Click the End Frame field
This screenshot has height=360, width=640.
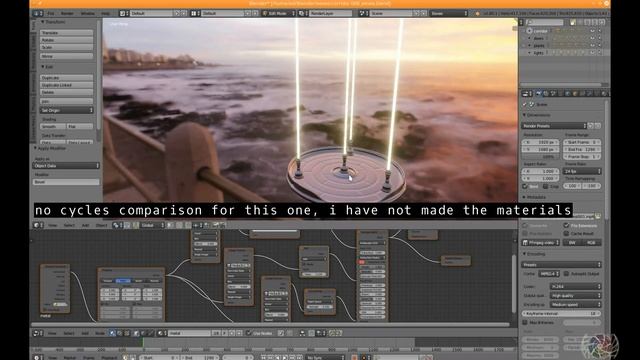coord(582,149)
